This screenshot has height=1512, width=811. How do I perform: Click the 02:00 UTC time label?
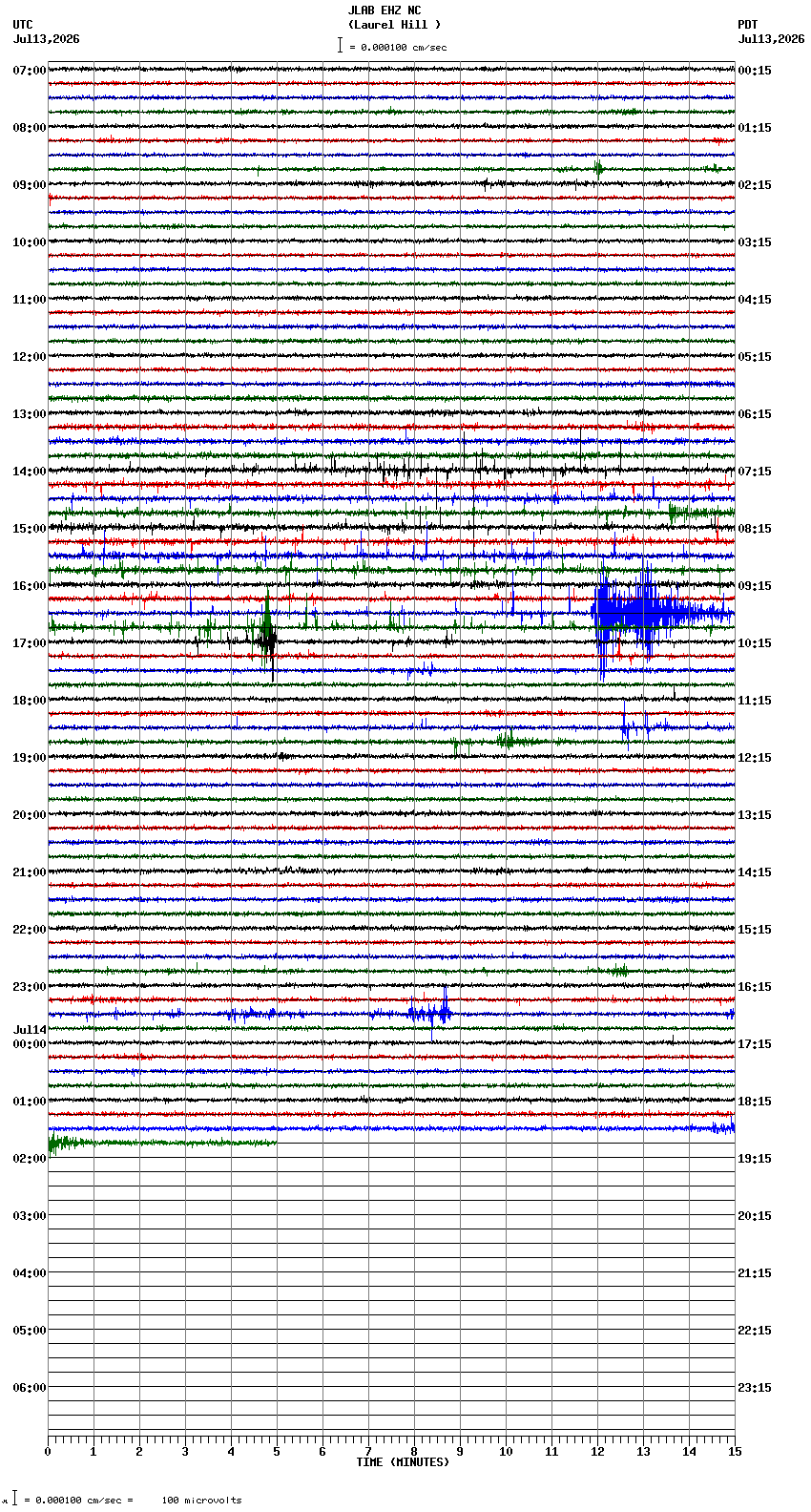tap(30, 1159)
